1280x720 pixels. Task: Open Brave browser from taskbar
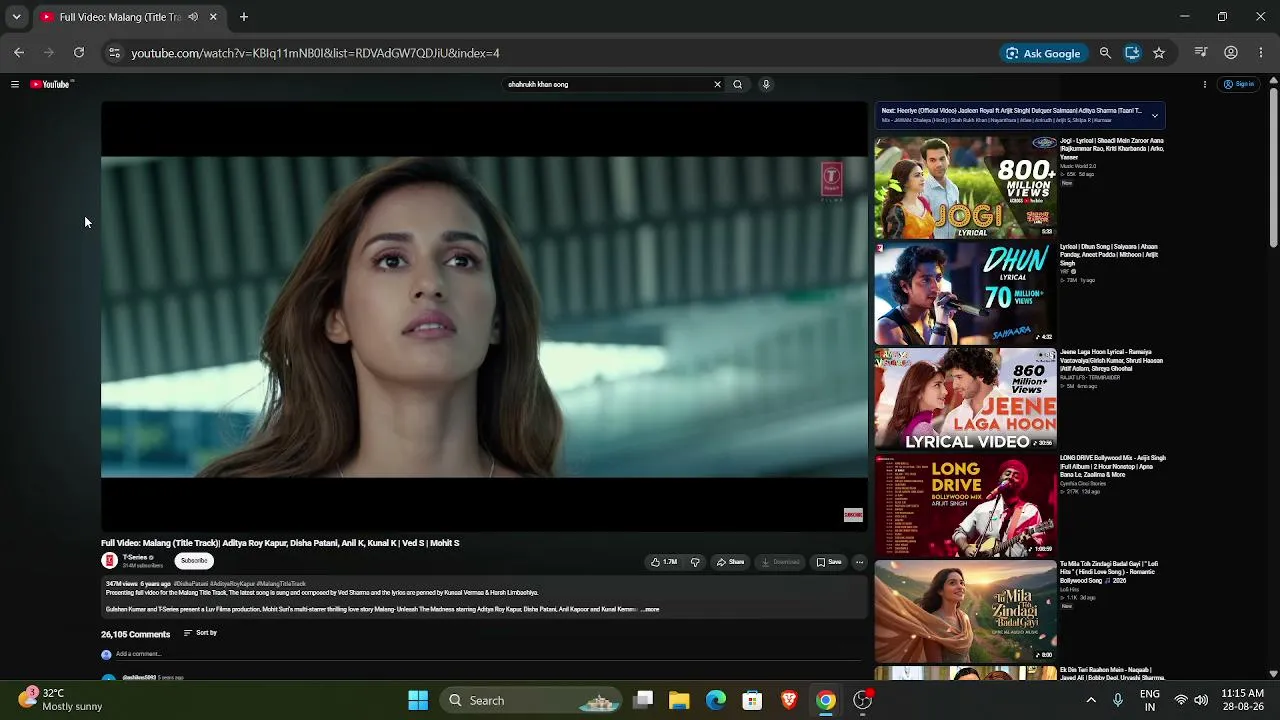[789, 700]
